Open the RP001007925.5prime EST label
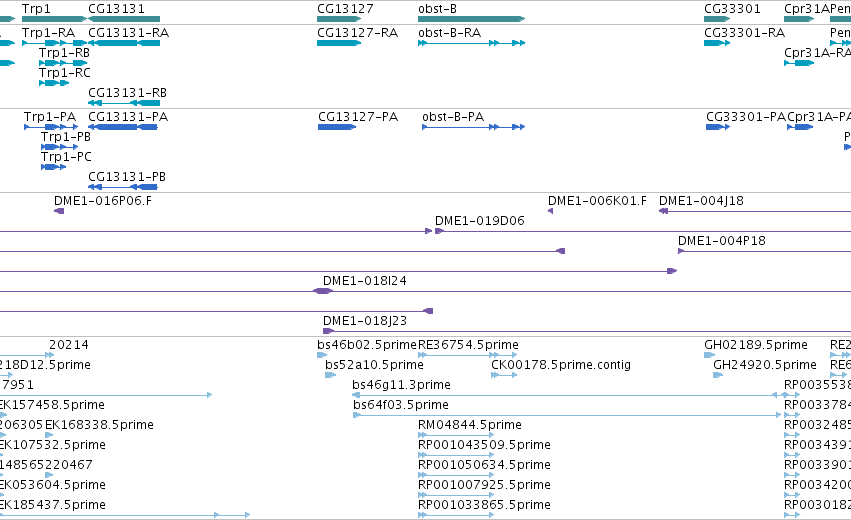The height and width of the screenshot is (520, 851). point(485,485)
